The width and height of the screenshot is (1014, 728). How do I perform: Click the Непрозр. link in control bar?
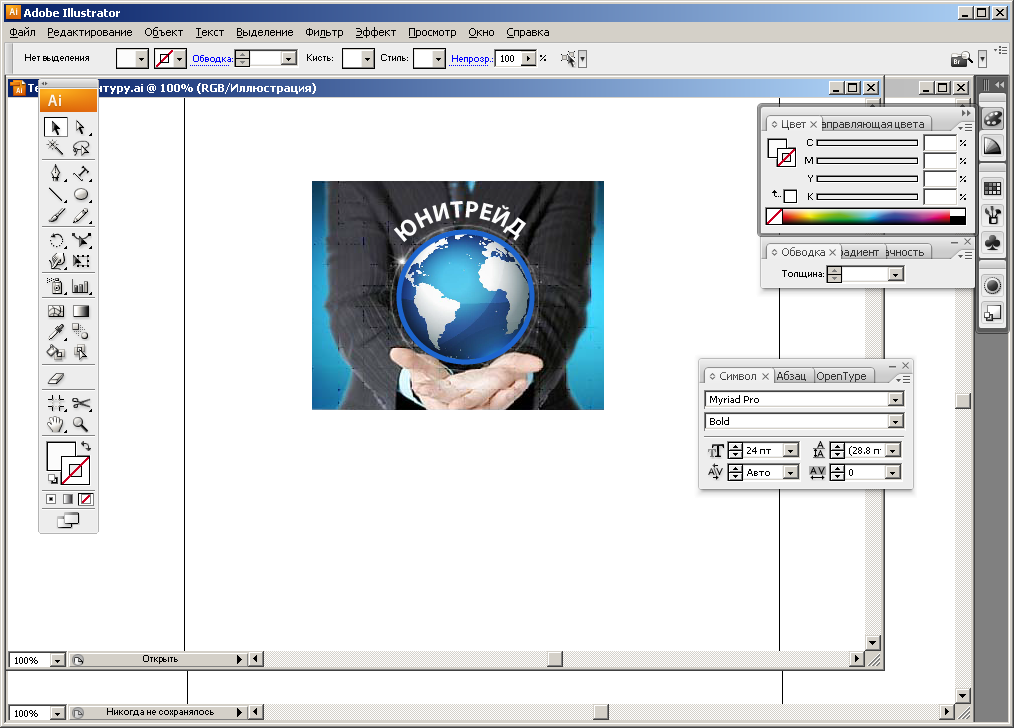point(471,58)
